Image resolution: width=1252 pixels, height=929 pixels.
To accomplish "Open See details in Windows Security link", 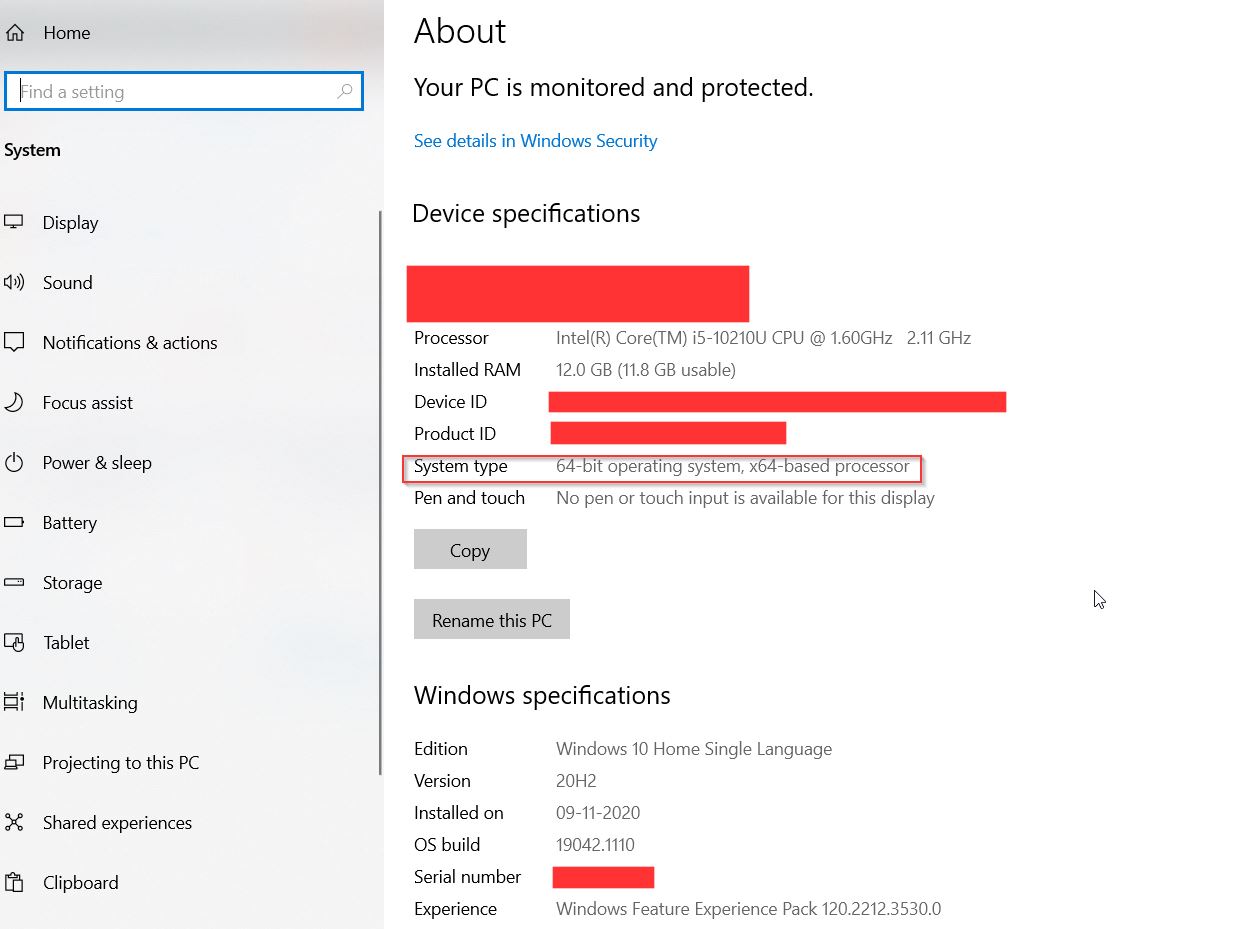I will click(535, 141).
